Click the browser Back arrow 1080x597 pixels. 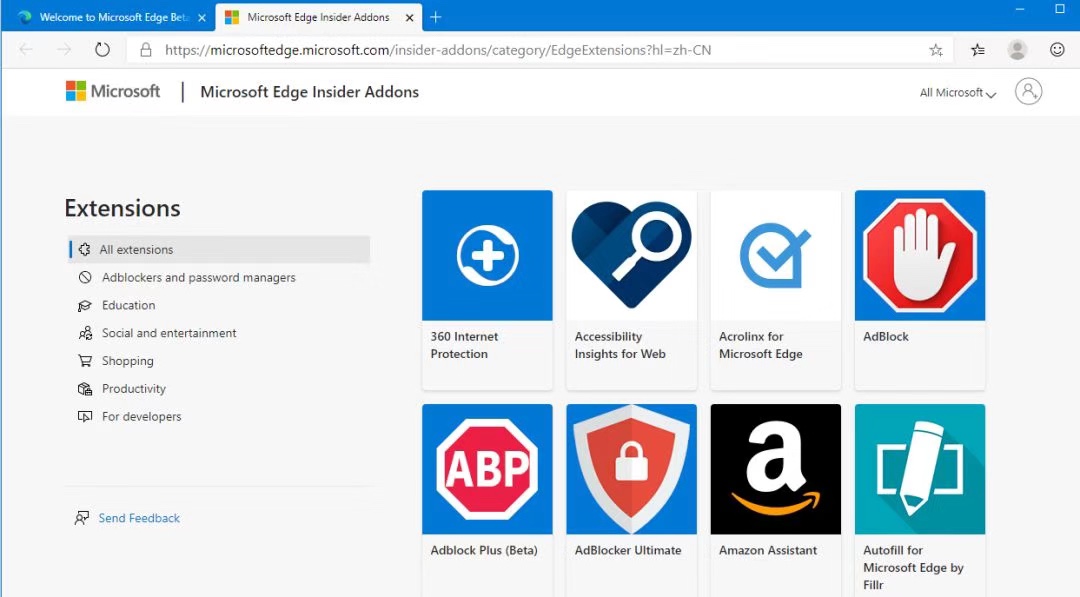point(26,50)
